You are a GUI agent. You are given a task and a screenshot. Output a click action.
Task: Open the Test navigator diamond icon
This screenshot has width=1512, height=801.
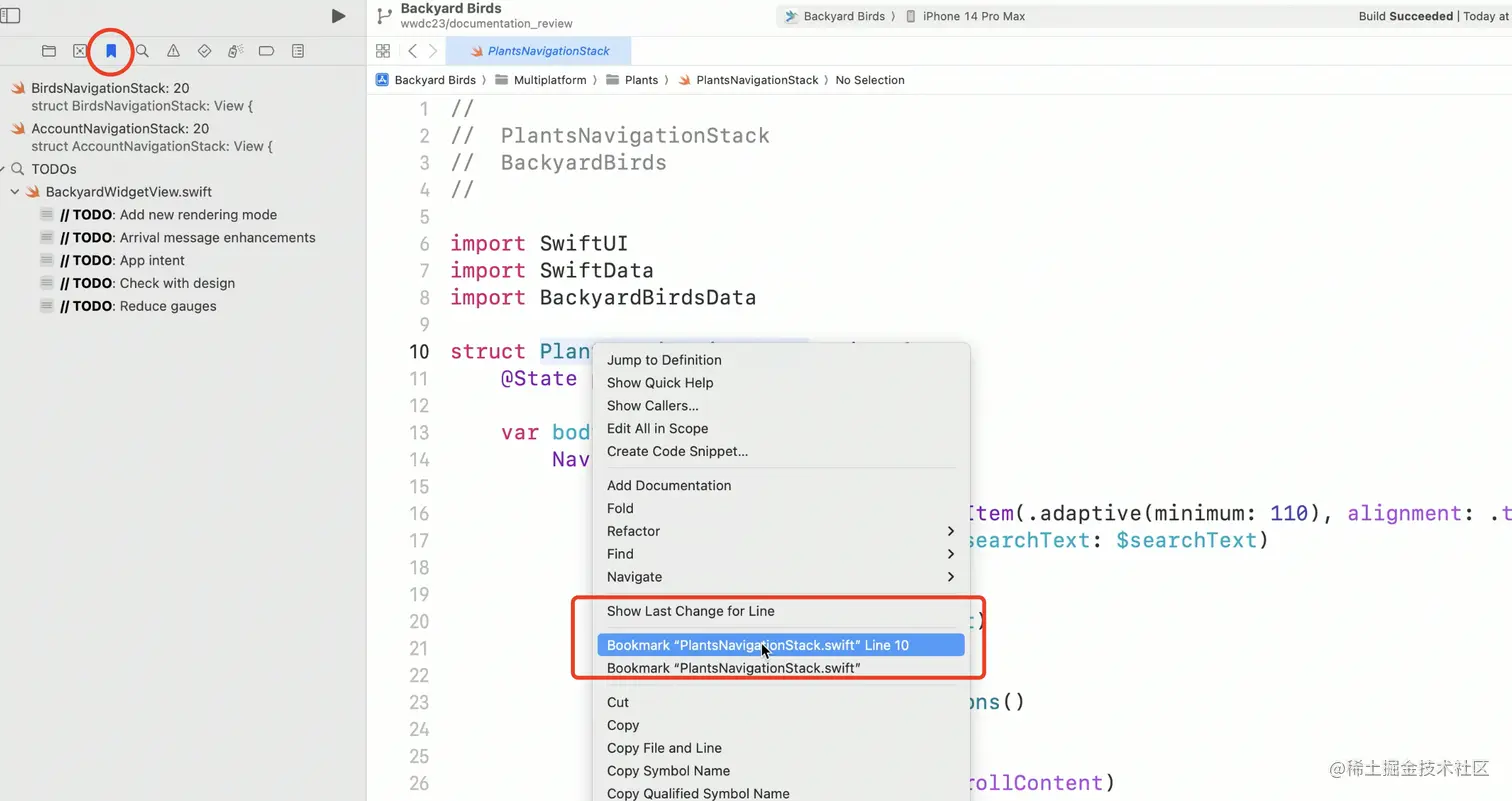(x=204, y=51)
